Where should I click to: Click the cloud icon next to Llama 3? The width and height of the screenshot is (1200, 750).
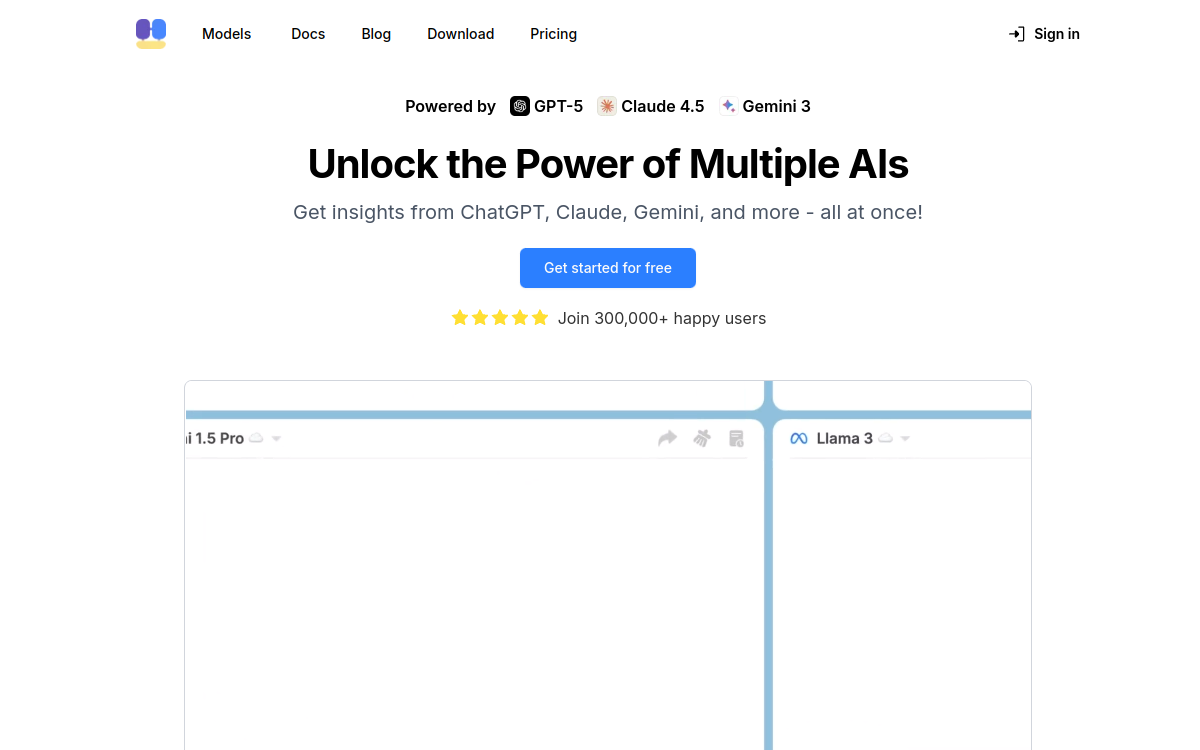pos(886,439)
